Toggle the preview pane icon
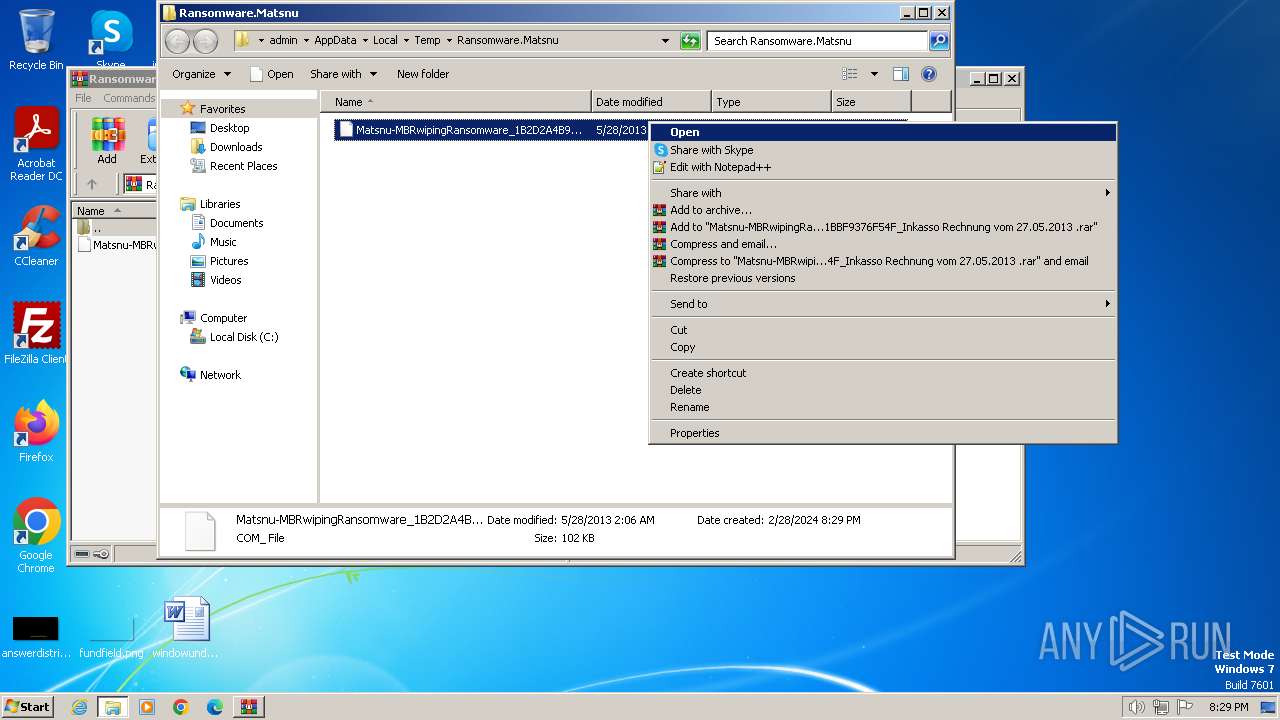Viewport: 1280px width, 720px height. click(901, 74)
